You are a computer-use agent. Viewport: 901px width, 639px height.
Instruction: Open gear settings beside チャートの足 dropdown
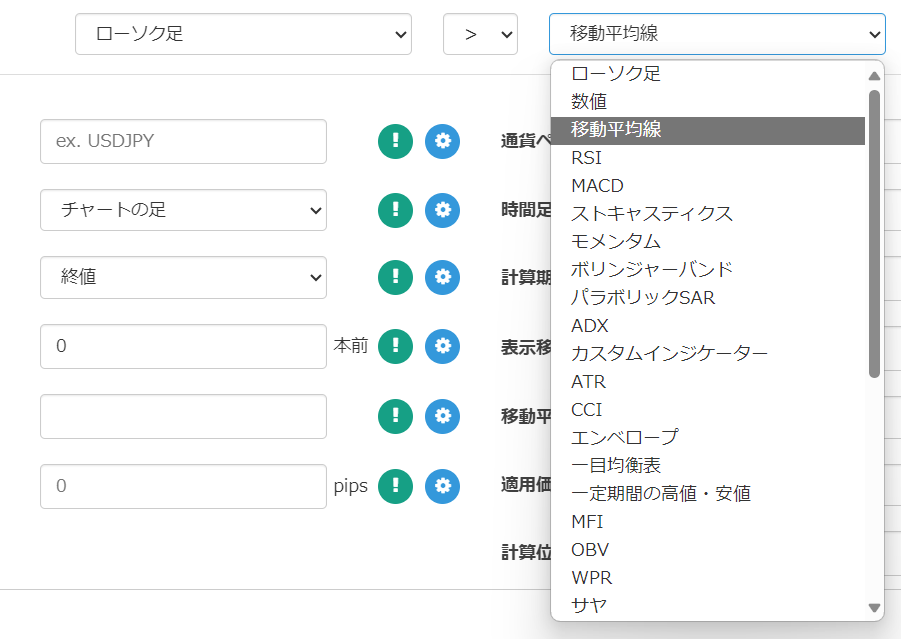pos(442,210)
